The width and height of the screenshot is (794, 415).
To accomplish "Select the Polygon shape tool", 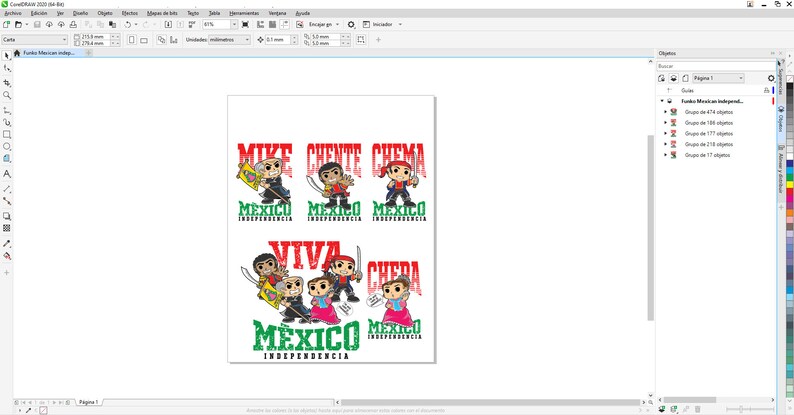I will click(7, 159).
